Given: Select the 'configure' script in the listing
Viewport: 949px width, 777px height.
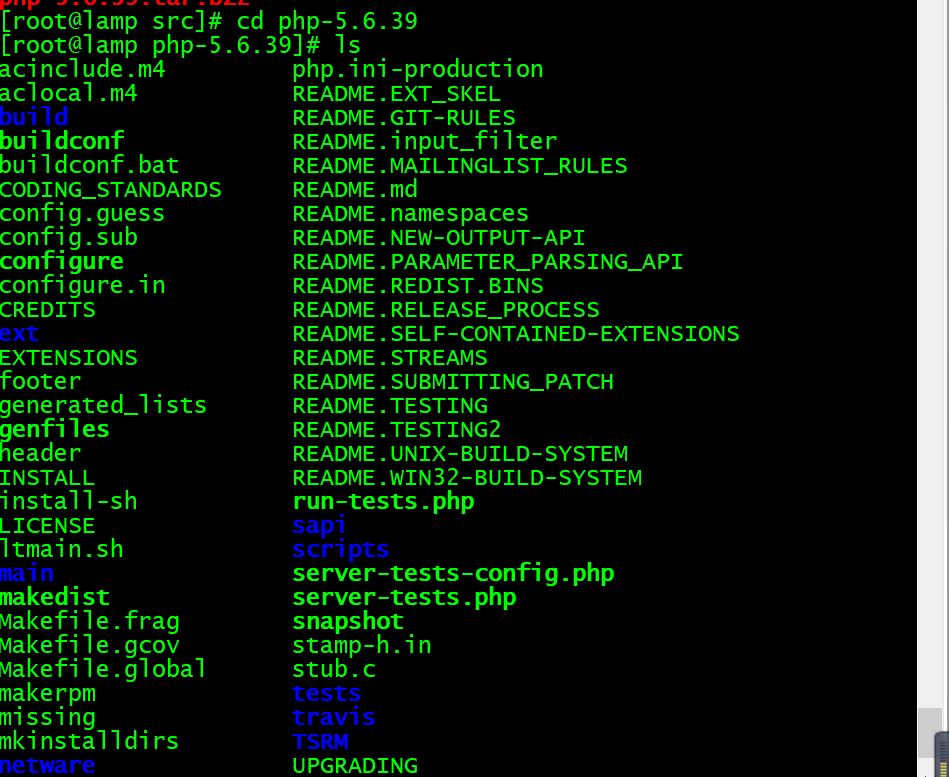Looking at the screenshot, I should (62, 262).
